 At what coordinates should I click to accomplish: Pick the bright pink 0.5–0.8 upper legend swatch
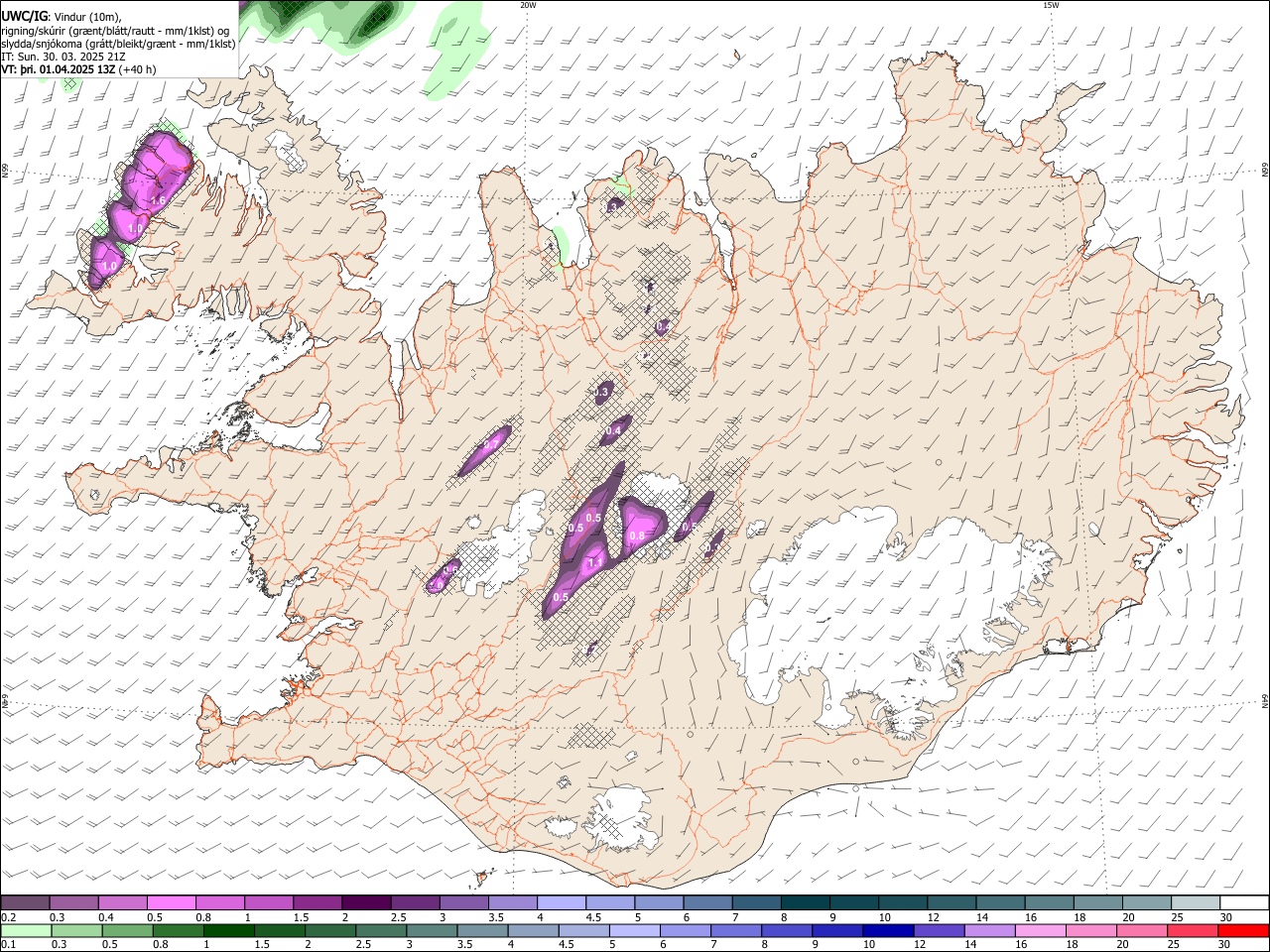tap(172, 902)
